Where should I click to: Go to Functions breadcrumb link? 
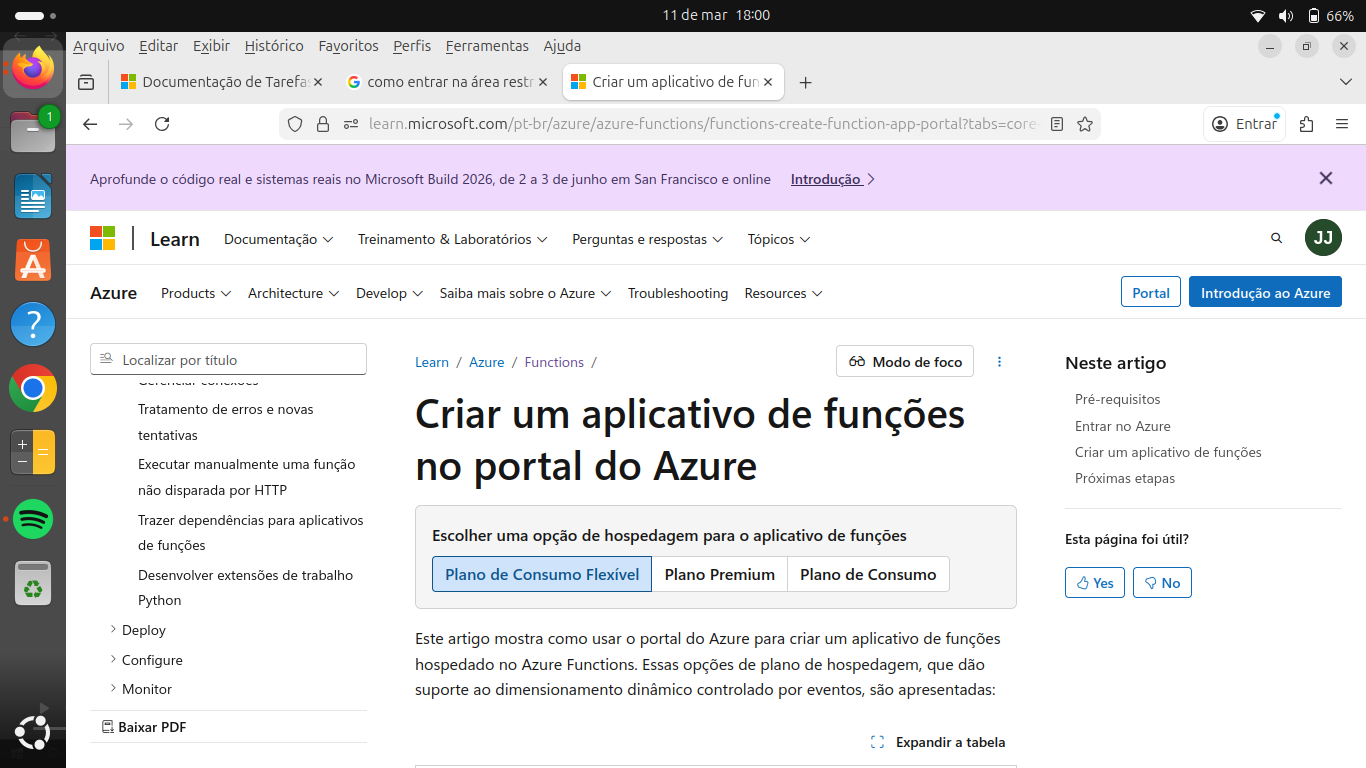point(554,362)
